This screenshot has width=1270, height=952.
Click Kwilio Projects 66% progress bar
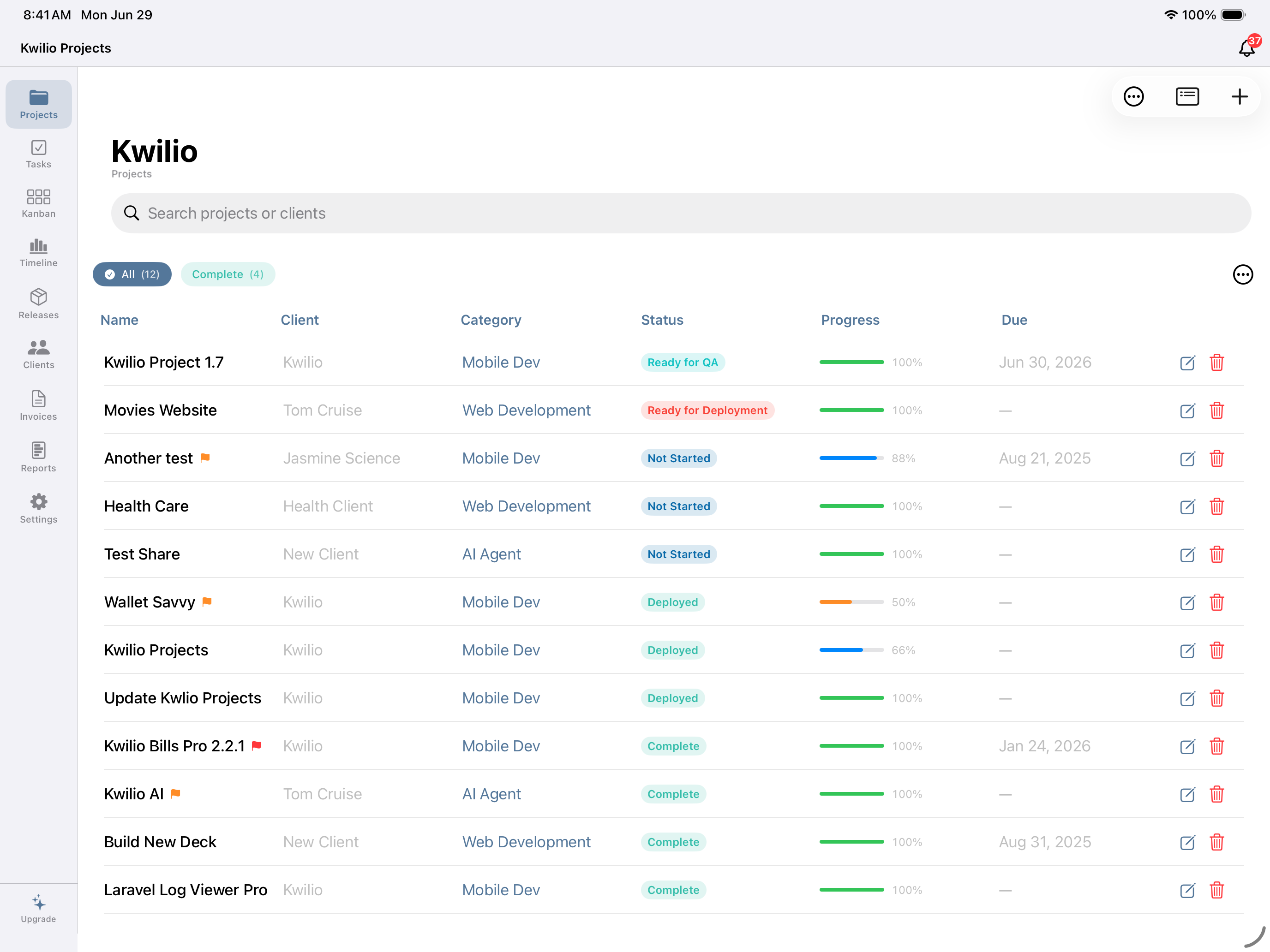coord(851,650)
